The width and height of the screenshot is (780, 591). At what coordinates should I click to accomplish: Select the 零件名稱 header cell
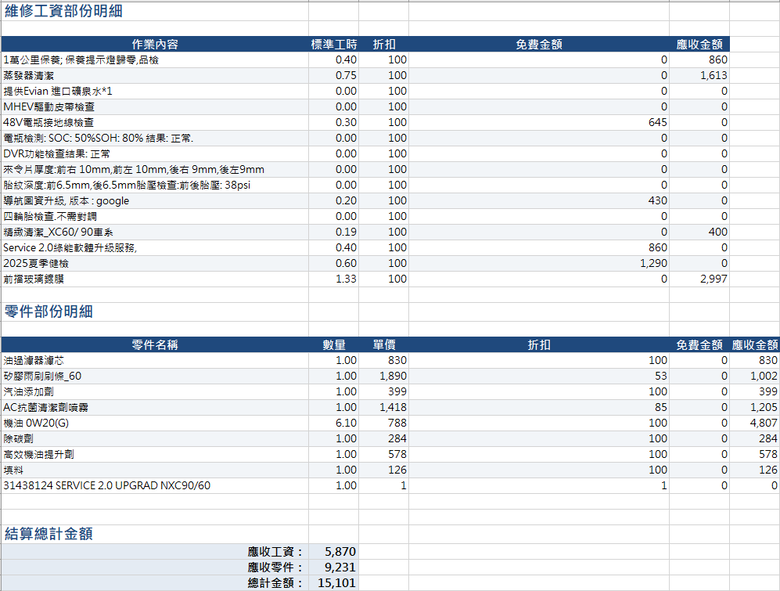click(155, 345)
